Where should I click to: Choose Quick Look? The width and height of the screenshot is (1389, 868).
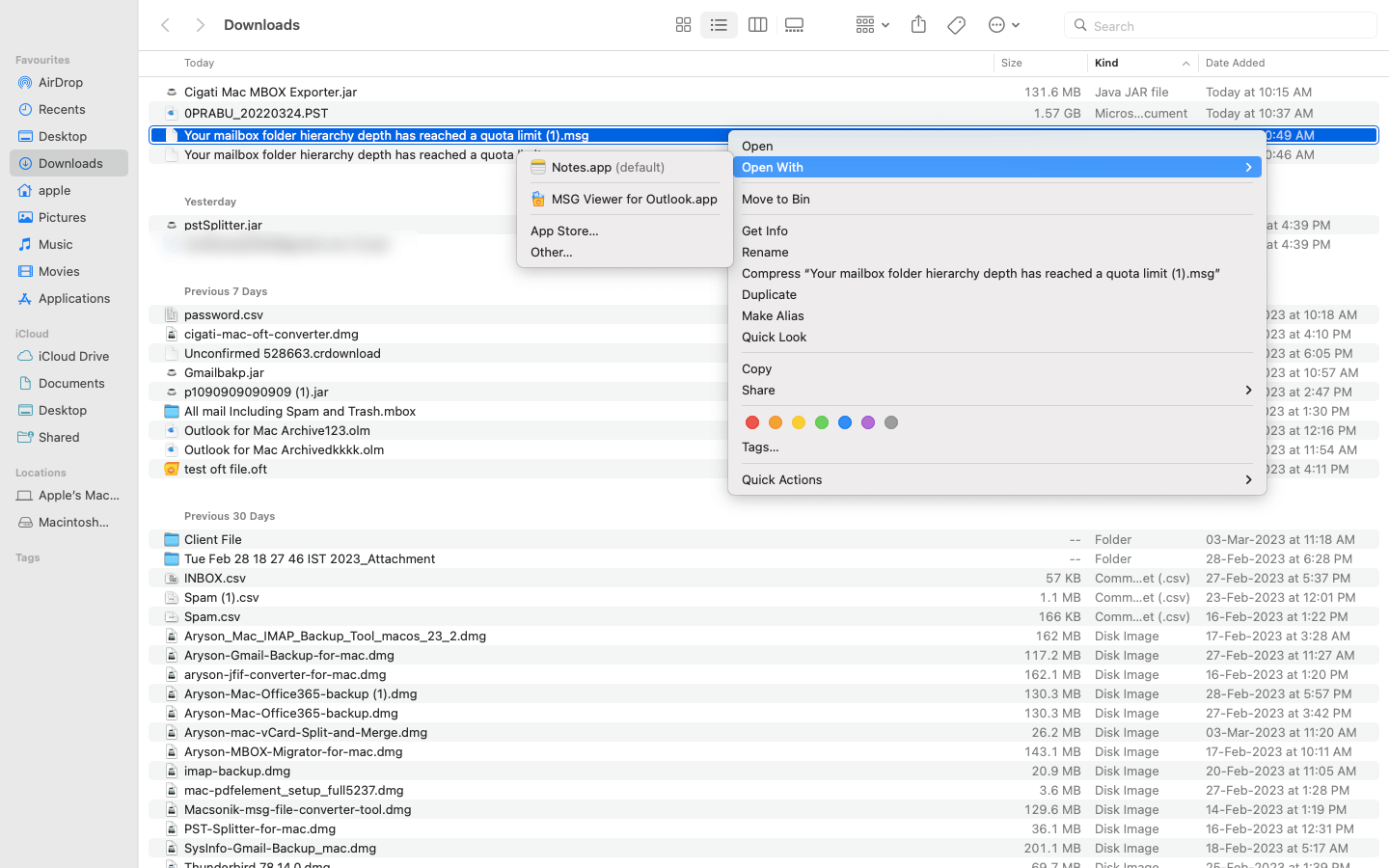point(996,337)
